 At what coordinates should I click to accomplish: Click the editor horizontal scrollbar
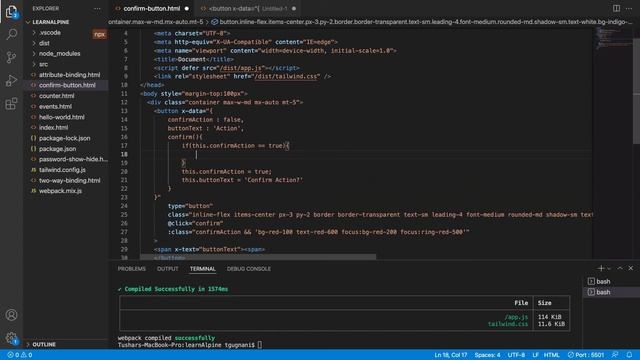(258, 257)
